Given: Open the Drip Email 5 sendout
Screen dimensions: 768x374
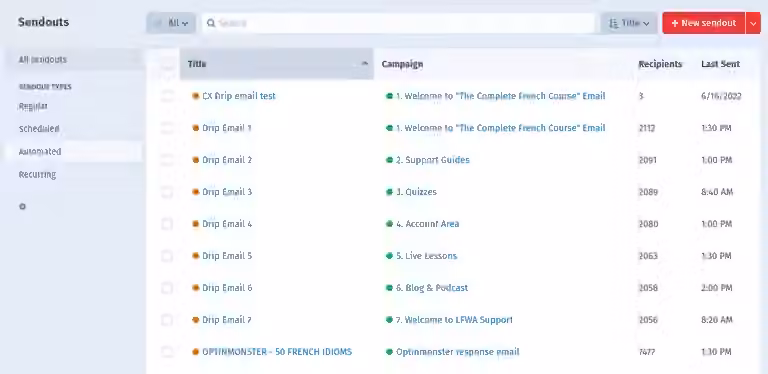Looking at the screenshot, I should tap(227, 256).
